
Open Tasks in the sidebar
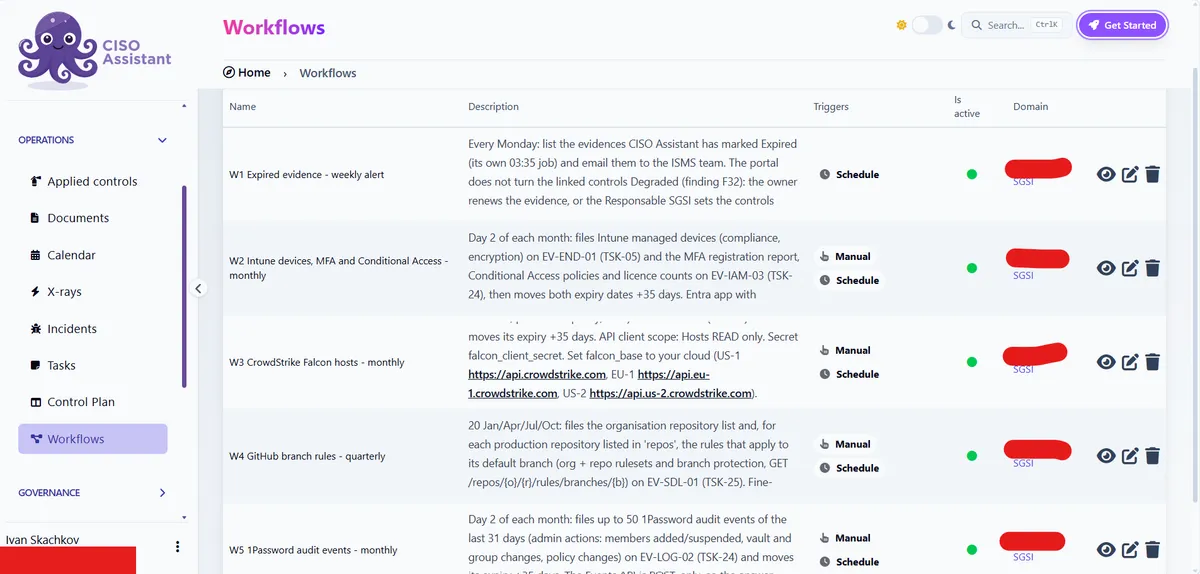coord(93,366)
